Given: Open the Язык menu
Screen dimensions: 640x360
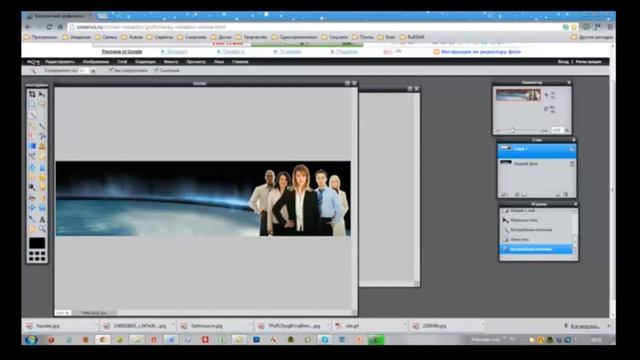Looking at the screenshot, I should pyautogui.click(x=219, y=62).
